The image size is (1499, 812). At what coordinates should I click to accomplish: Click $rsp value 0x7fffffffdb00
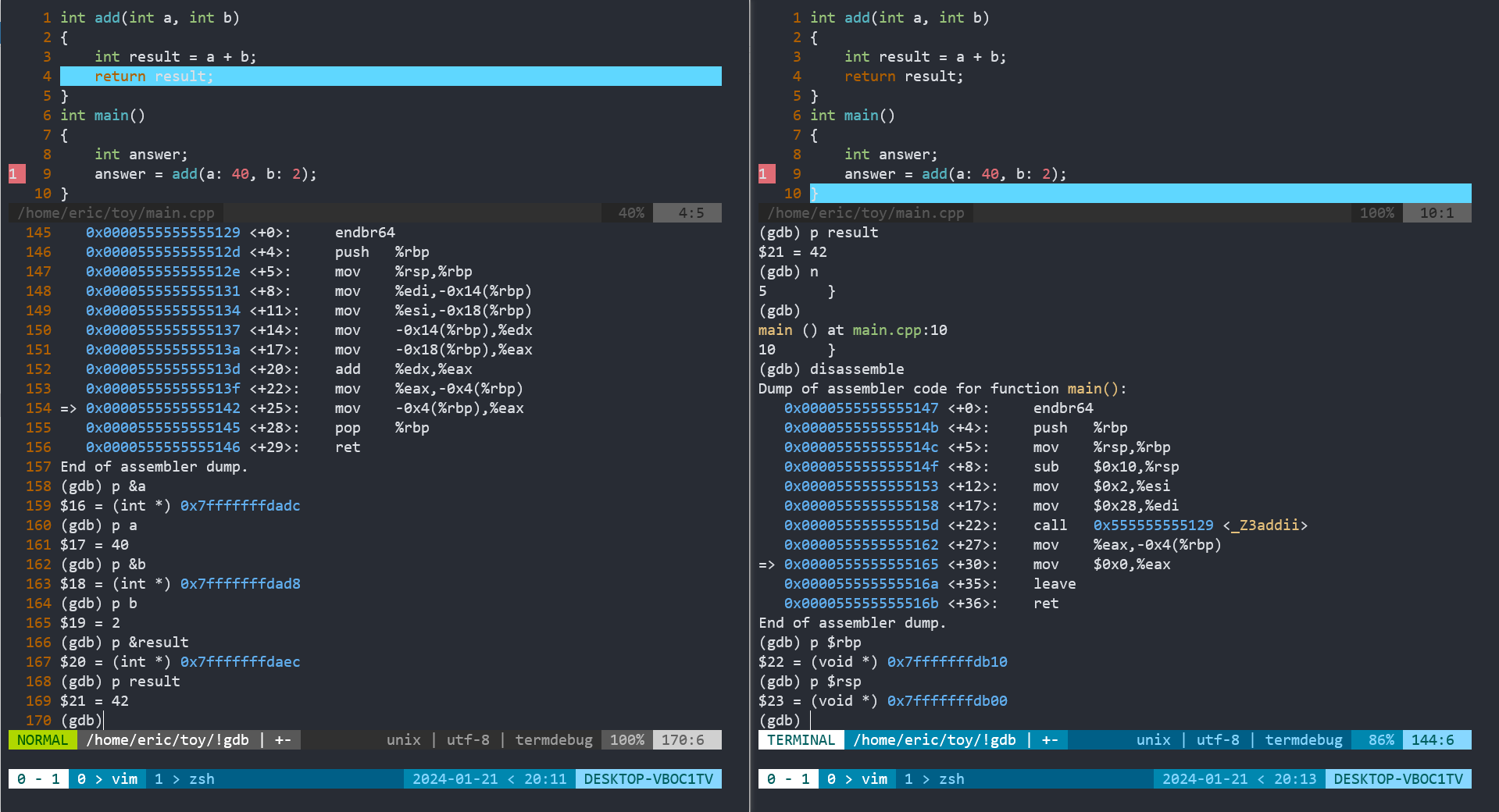click(948, 701)
